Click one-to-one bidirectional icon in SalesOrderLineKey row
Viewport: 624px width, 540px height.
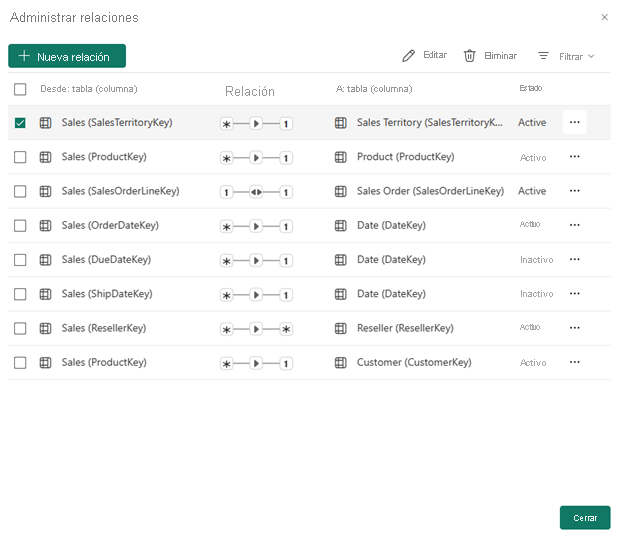(256, 192)
